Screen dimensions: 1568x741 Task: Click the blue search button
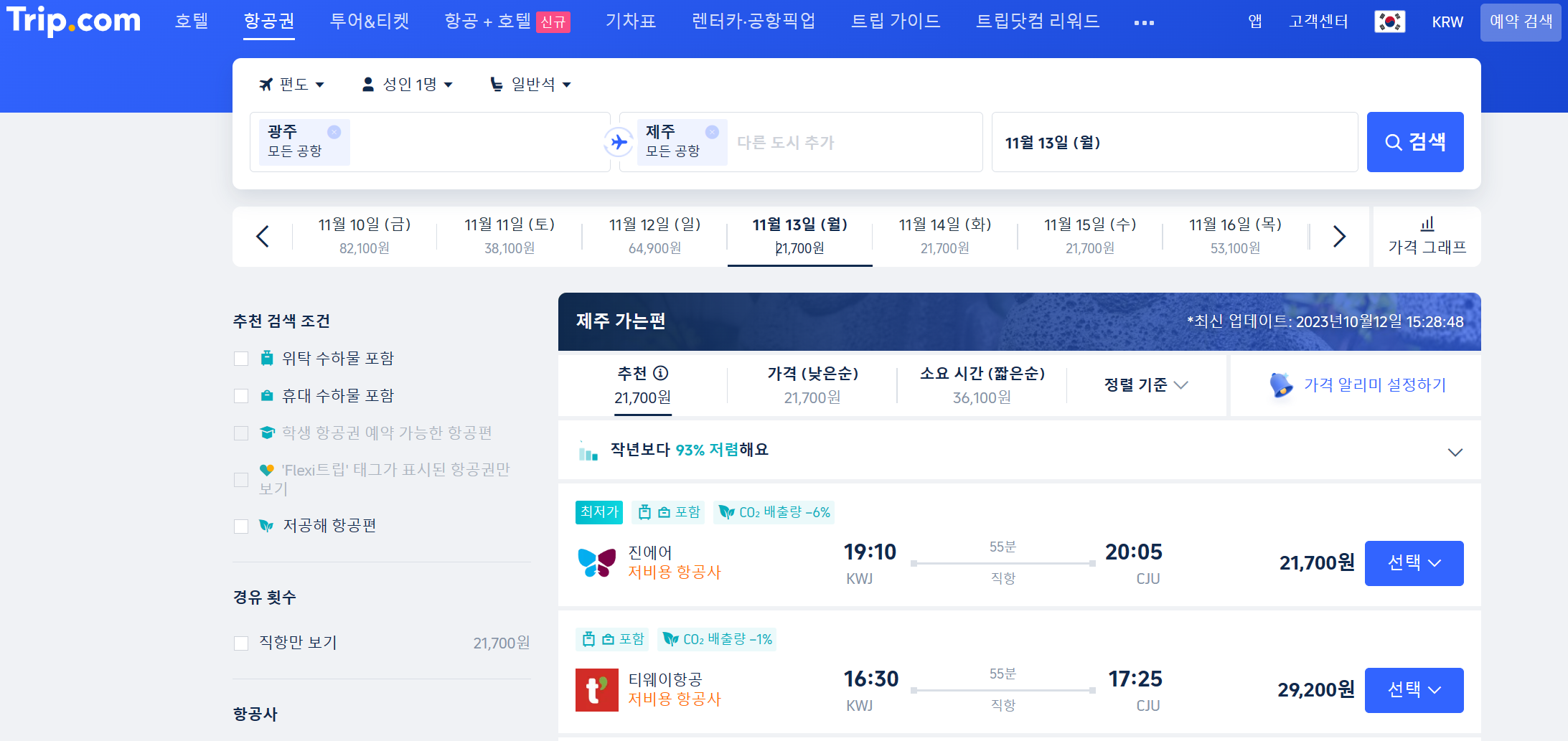pyautogui.click(x=1414, y=141)
